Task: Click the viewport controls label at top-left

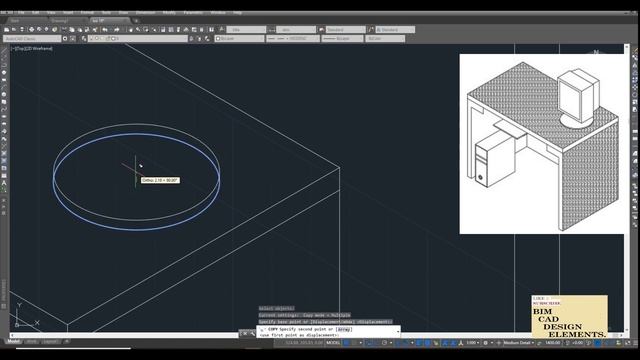Action: click(31, 49)
